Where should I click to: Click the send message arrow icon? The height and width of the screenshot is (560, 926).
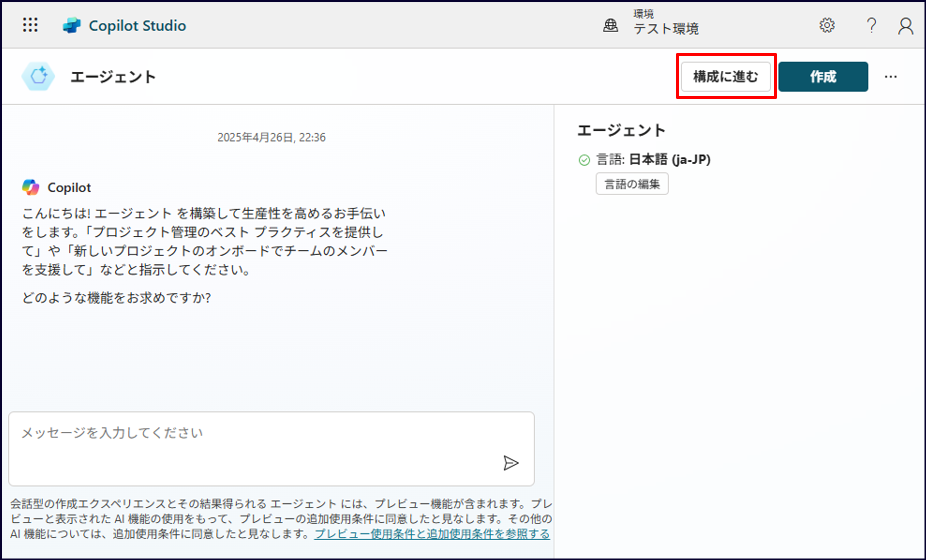(x=511, y=463)
